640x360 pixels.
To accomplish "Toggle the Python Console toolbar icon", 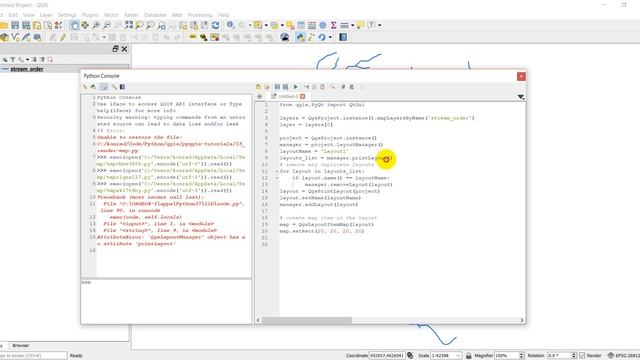I will pos(300,38).
